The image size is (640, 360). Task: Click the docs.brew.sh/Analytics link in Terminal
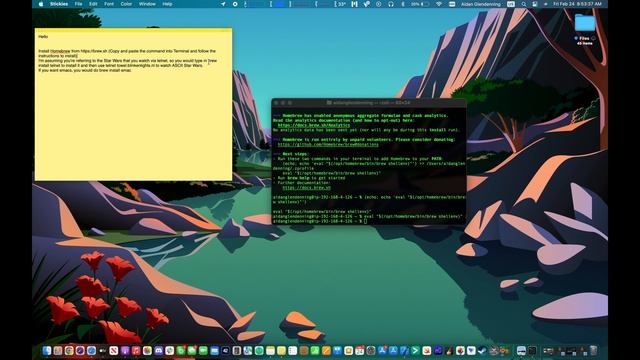pos(313,125)
